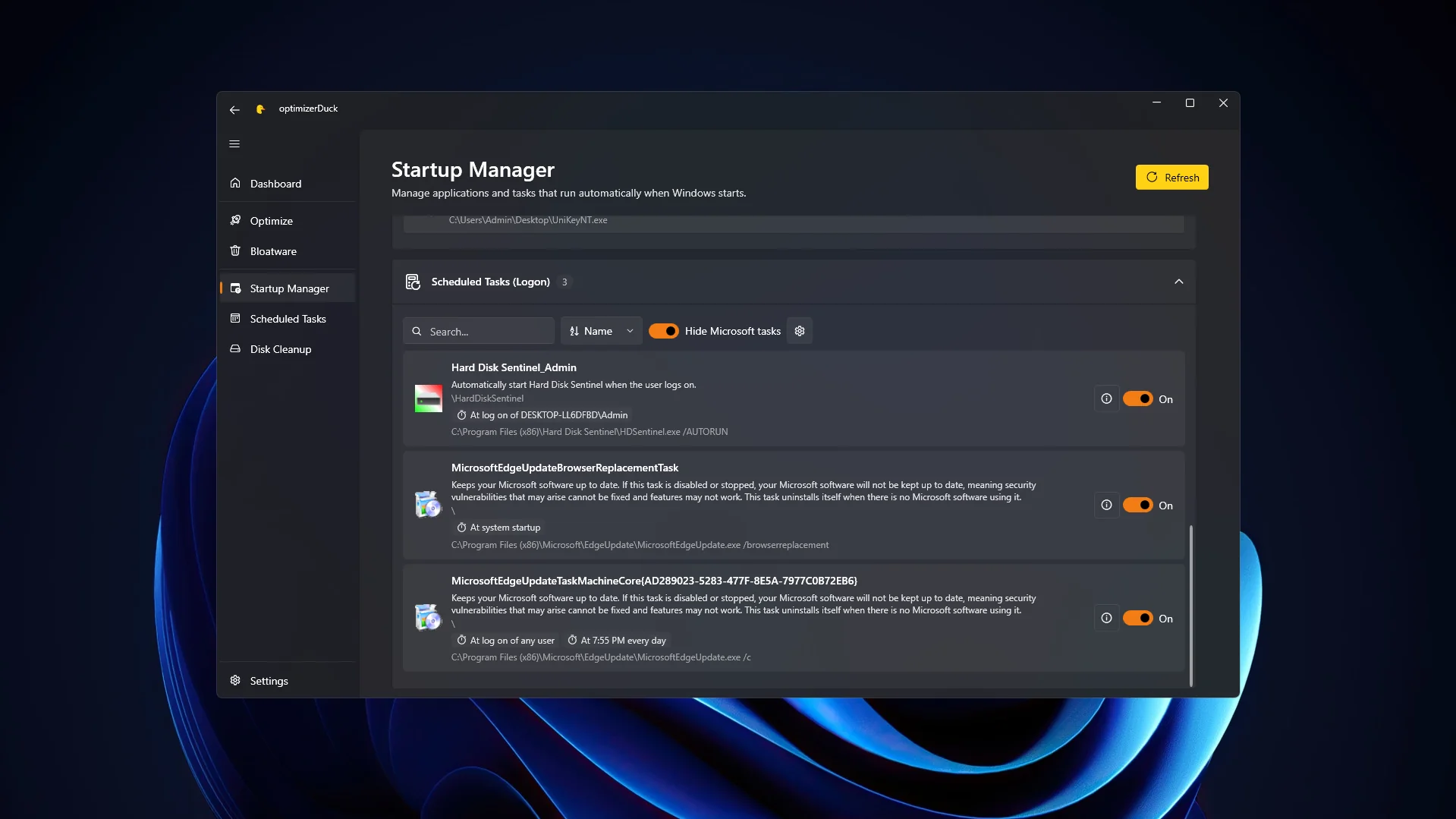The image size is (1456, 819).
Task: Click the MicrosoftEdgeUpdate.exe /c path
Action: pyautogui.click(x=601, y=657)
